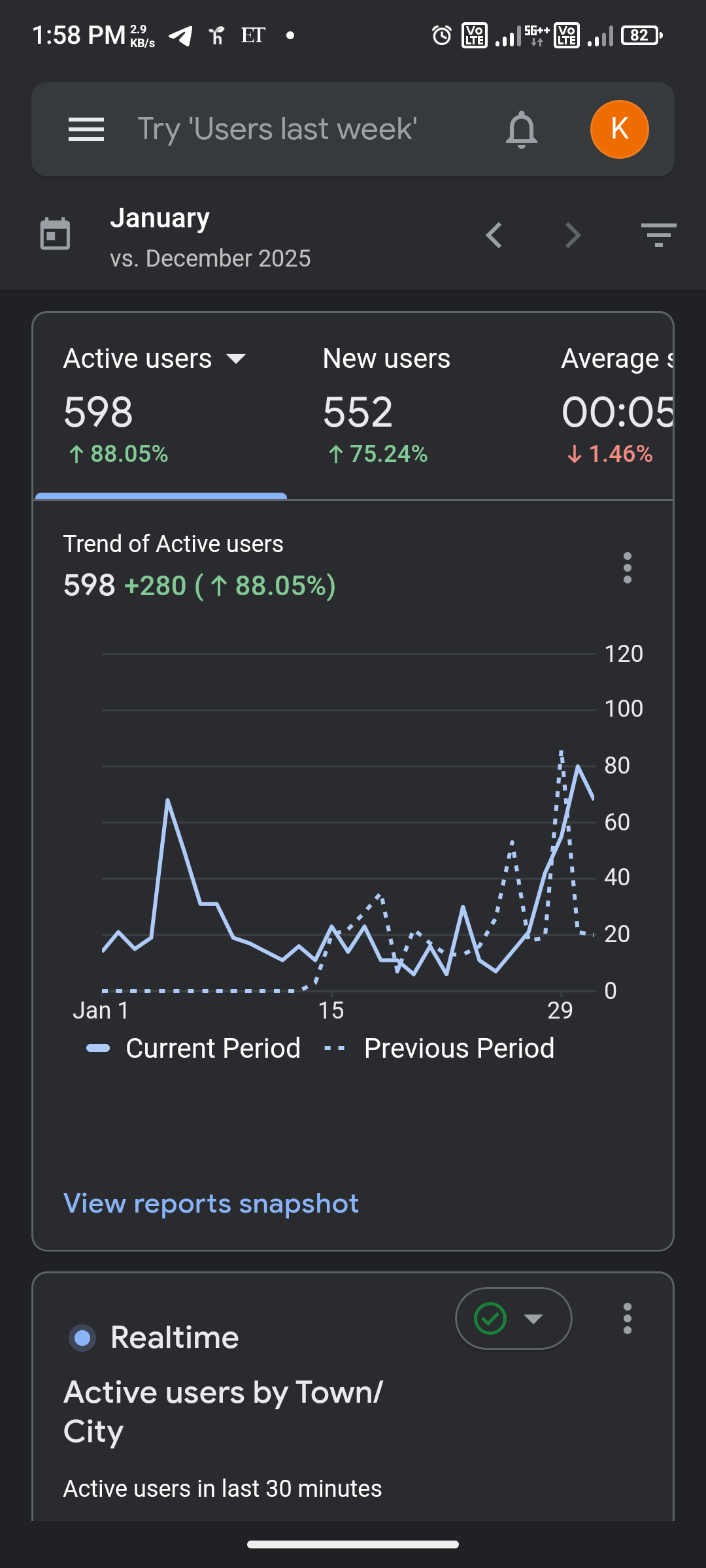Tap the Realtime card heading
This screenshot has width=706, height=1568.
(175, 1337)
